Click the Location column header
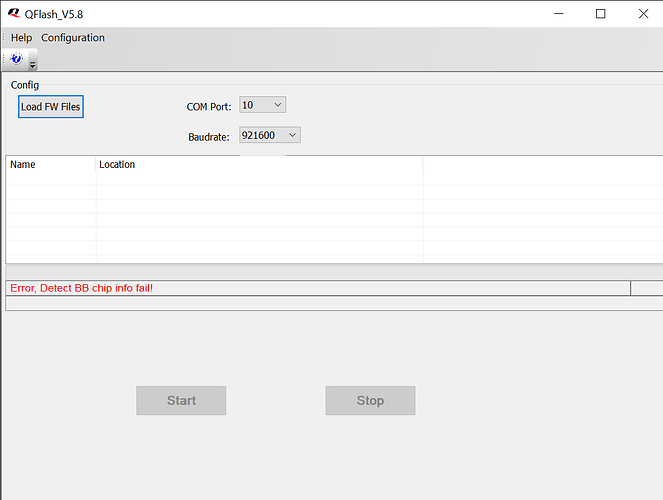Viewport: 663px width, 500px height. [259, 165]
